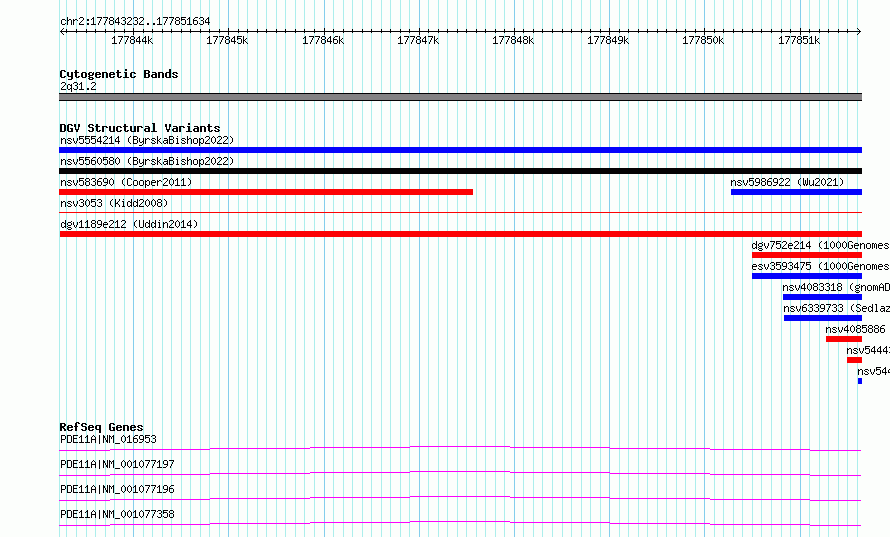Click the red nsv4085886 variant bar
890x537 pixels.
tap(844, 339)
